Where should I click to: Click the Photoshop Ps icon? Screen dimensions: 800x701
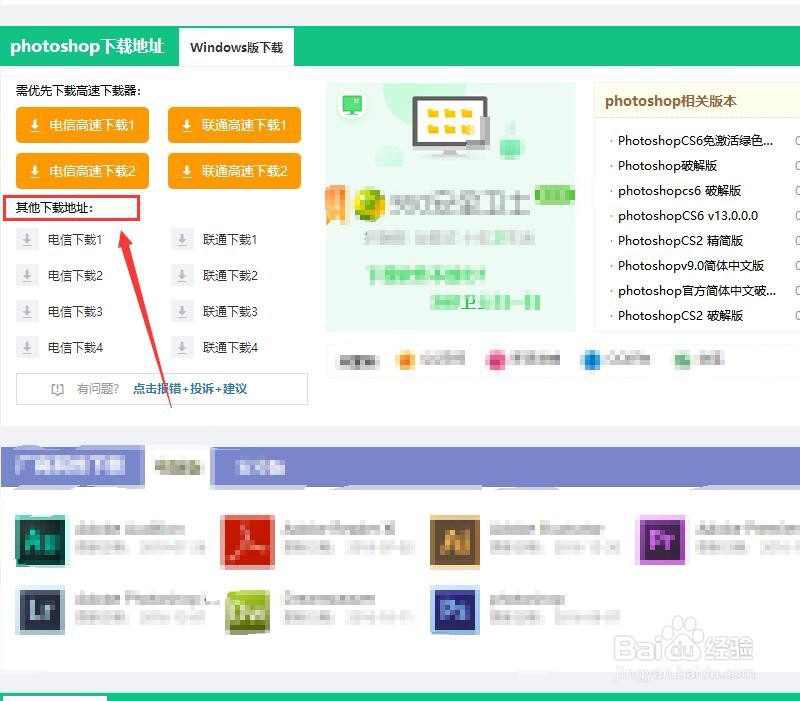point(455,610)
